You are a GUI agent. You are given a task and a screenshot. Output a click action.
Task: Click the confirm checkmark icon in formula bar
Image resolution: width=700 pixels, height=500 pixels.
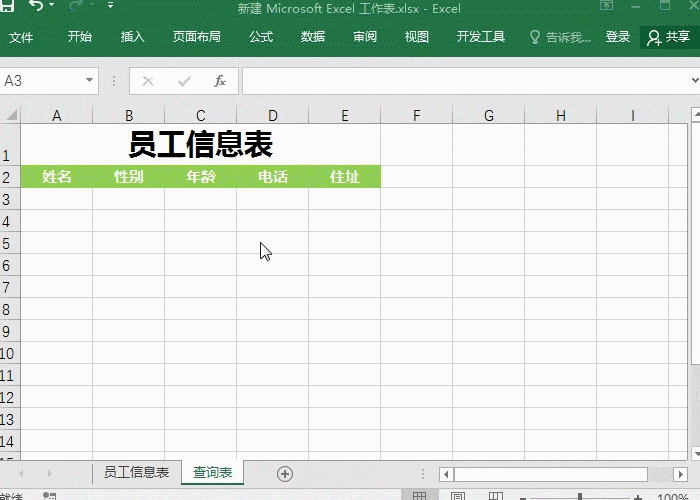184,81
